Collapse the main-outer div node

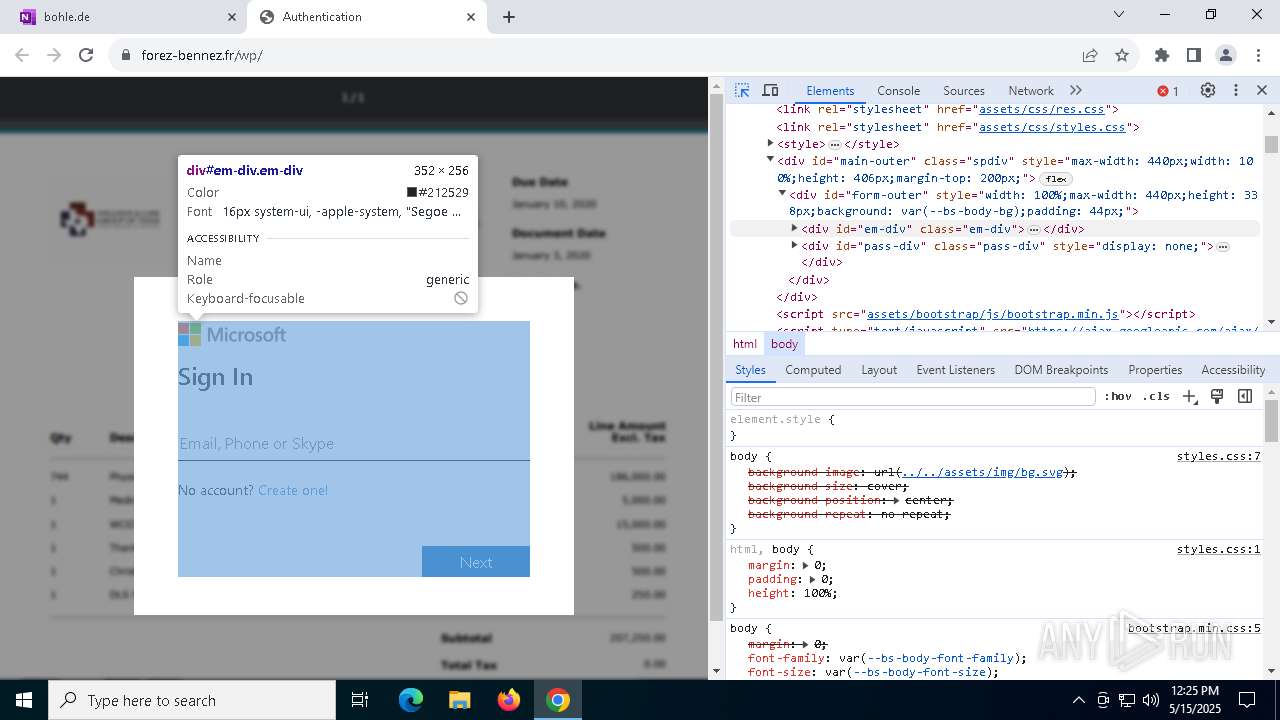[770, 160]
